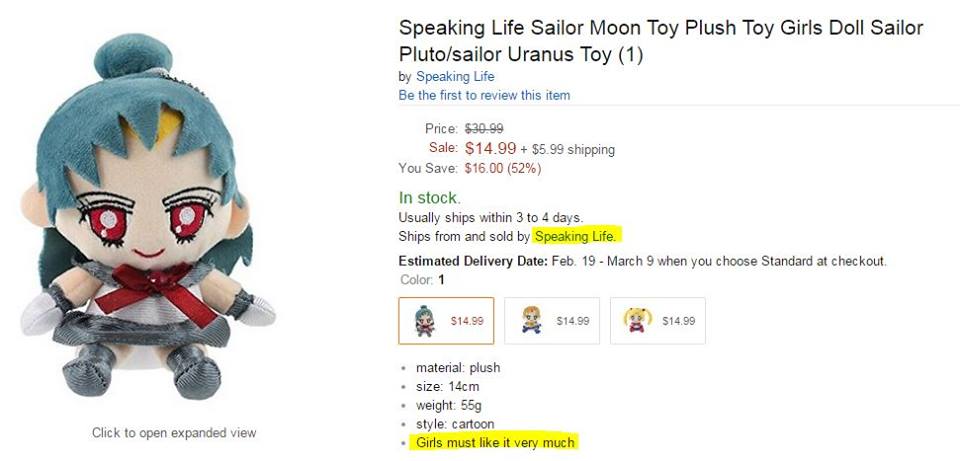This screenshot has width=960, height=461.
Task: Choose the Sailor Uranus doll color option
Action: (552, 321)
